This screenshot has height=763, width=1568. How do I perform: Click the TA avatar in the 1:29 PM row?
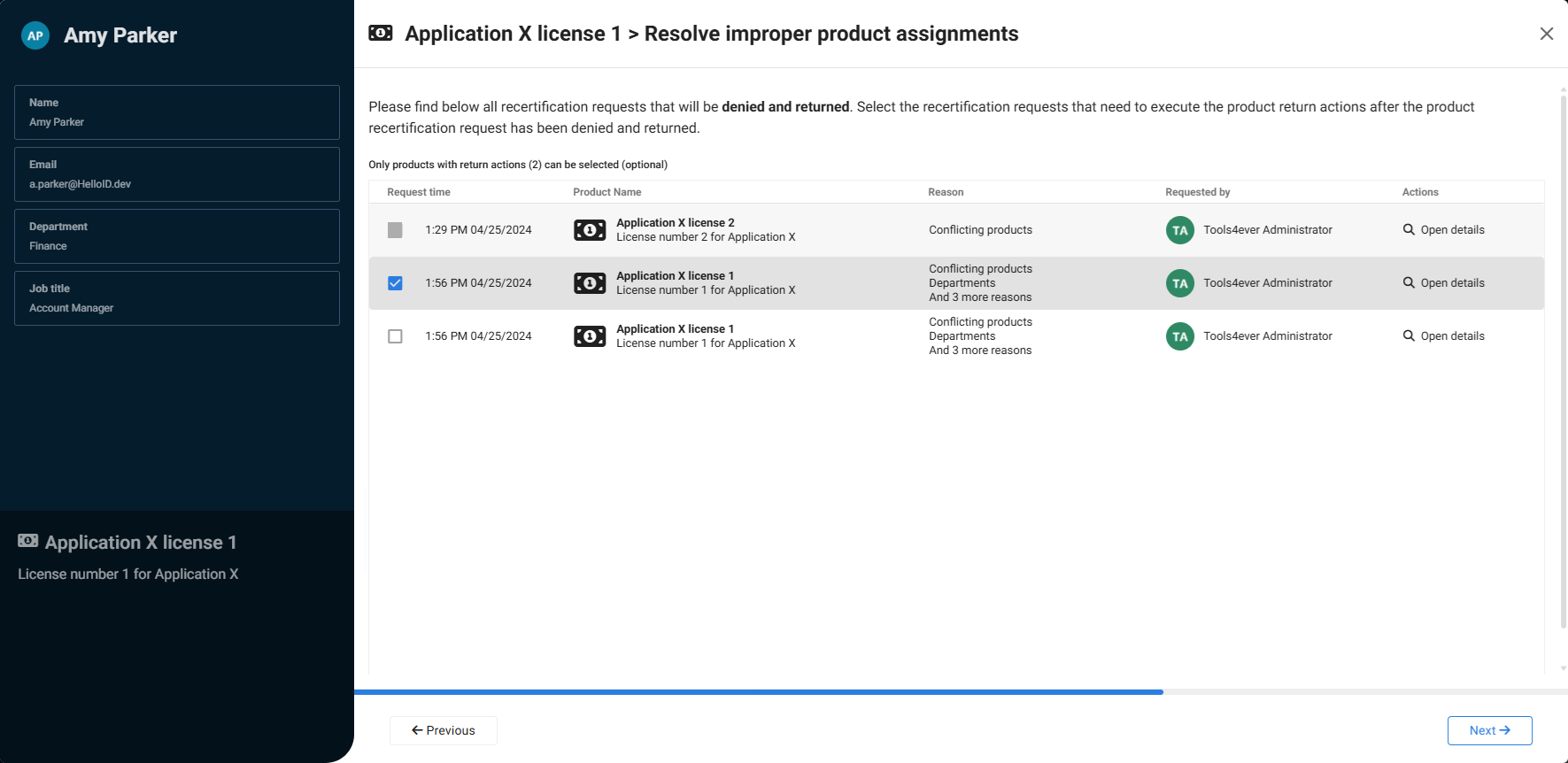coord(1180,230)
